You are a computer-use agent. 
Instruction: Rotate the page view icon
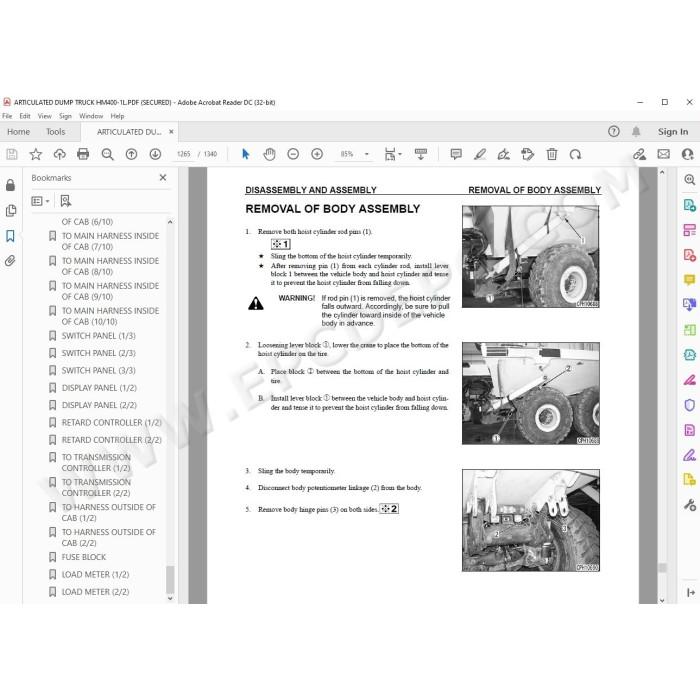tap(575, 154)
